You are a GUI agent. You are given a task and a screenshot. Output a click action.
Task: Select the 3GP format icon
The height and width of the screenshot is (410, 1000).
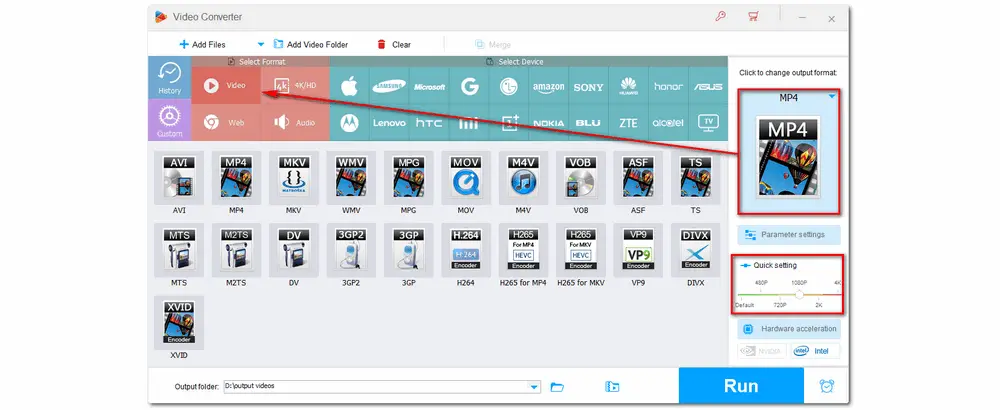(408, 249)
